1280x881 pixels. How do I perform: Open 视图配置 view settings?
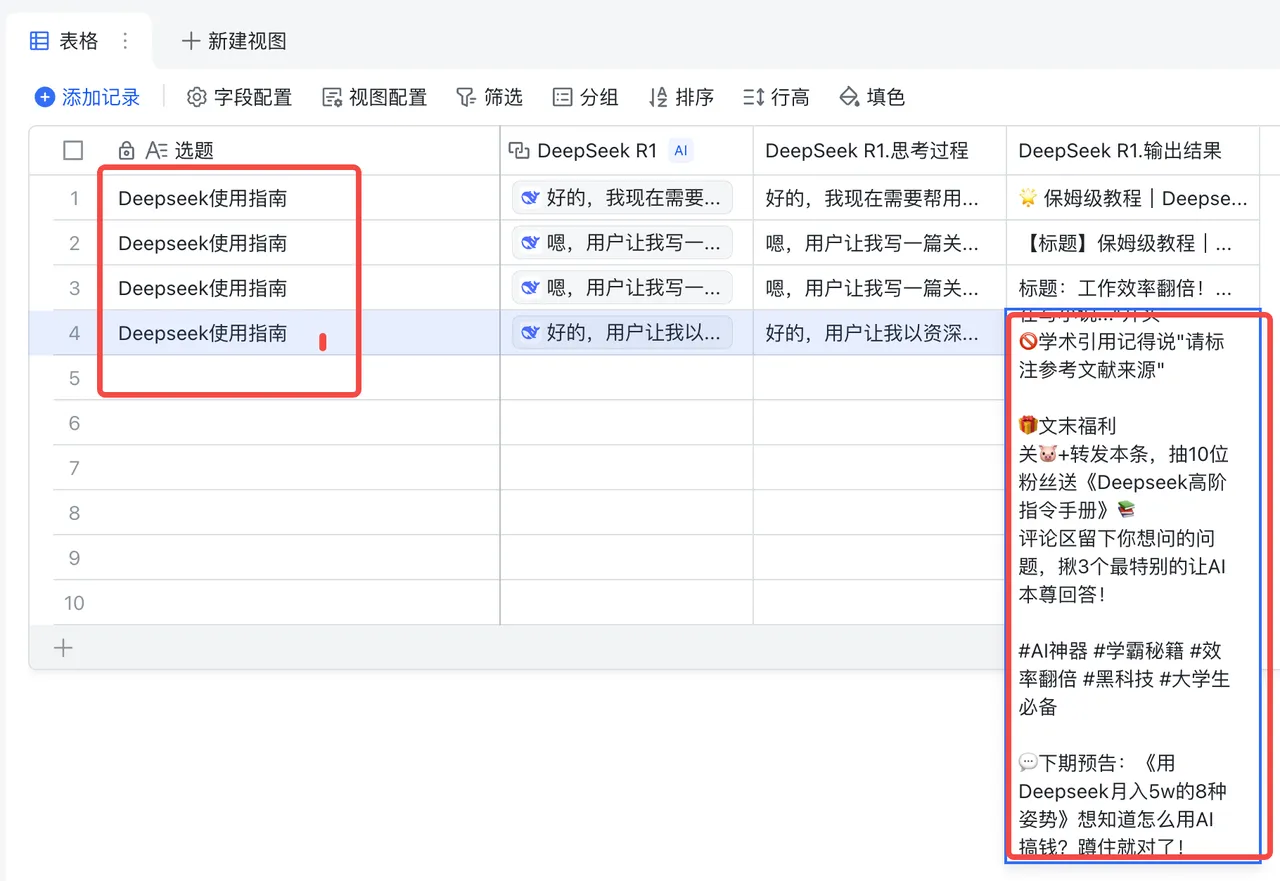[x=375, y=97]
